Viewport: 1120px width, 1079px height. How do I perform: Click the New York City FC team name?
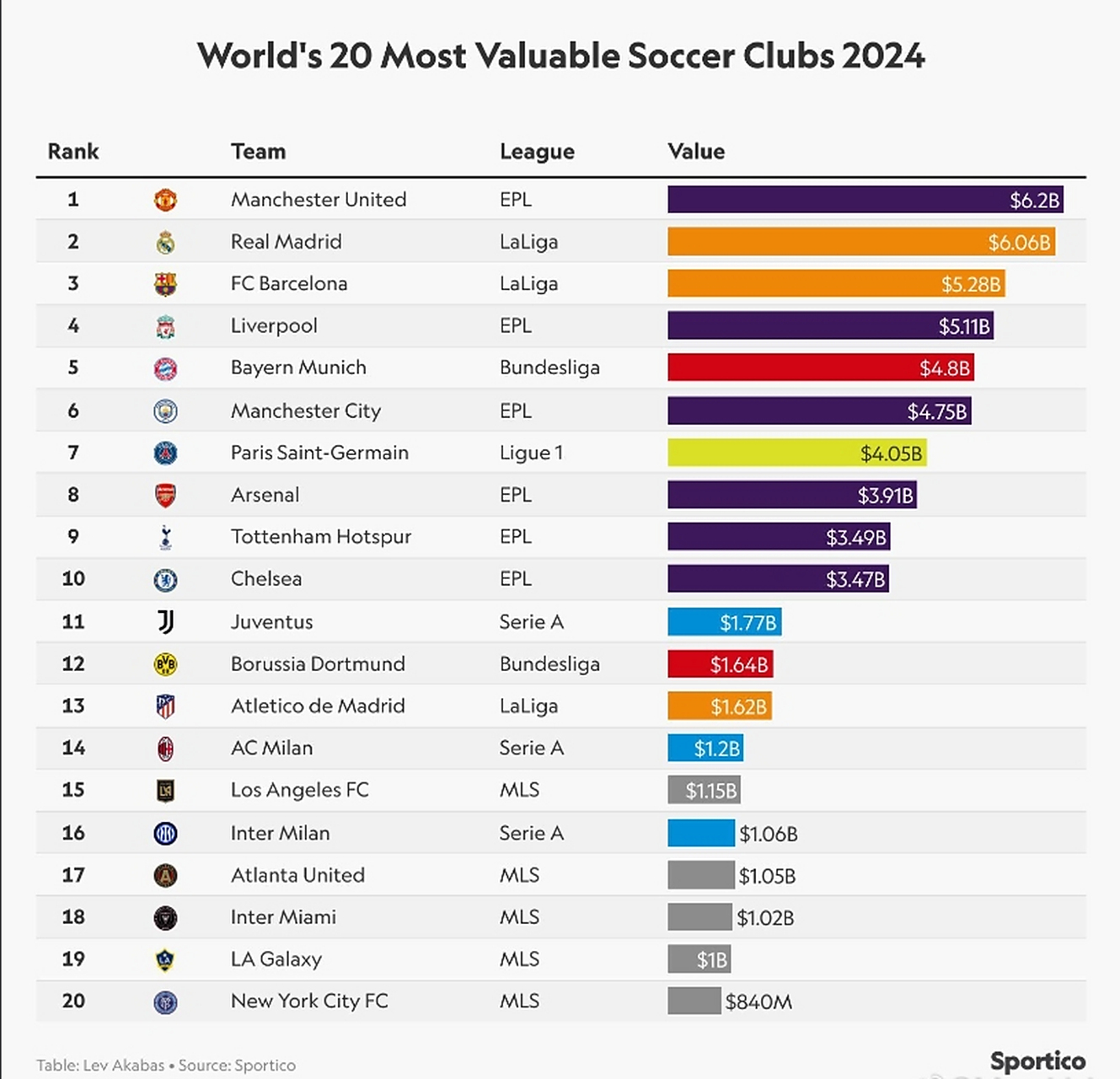(309, 1001)
